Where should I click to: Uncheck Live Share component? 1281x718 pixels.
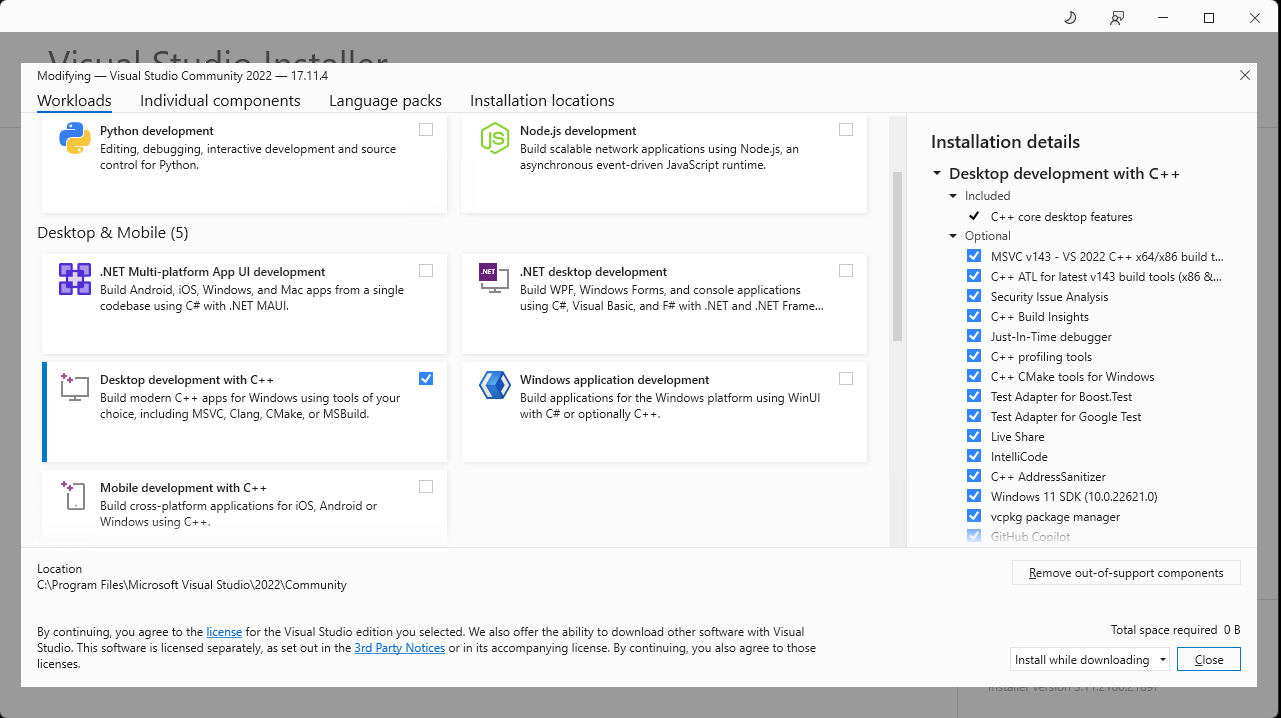click(x=974, y=436)
